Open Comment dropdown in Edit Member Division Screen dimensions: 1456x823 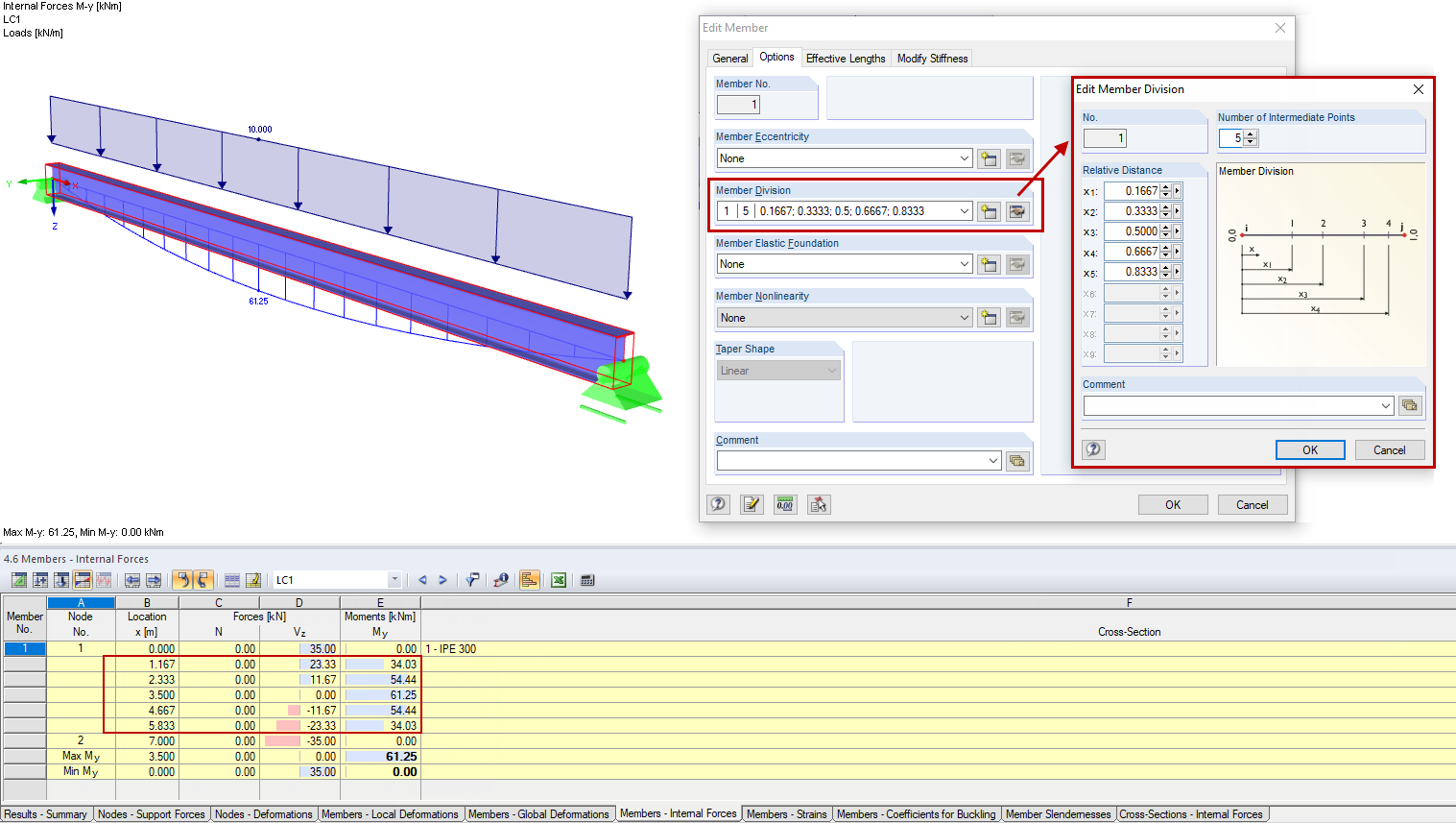(1386, 406)
